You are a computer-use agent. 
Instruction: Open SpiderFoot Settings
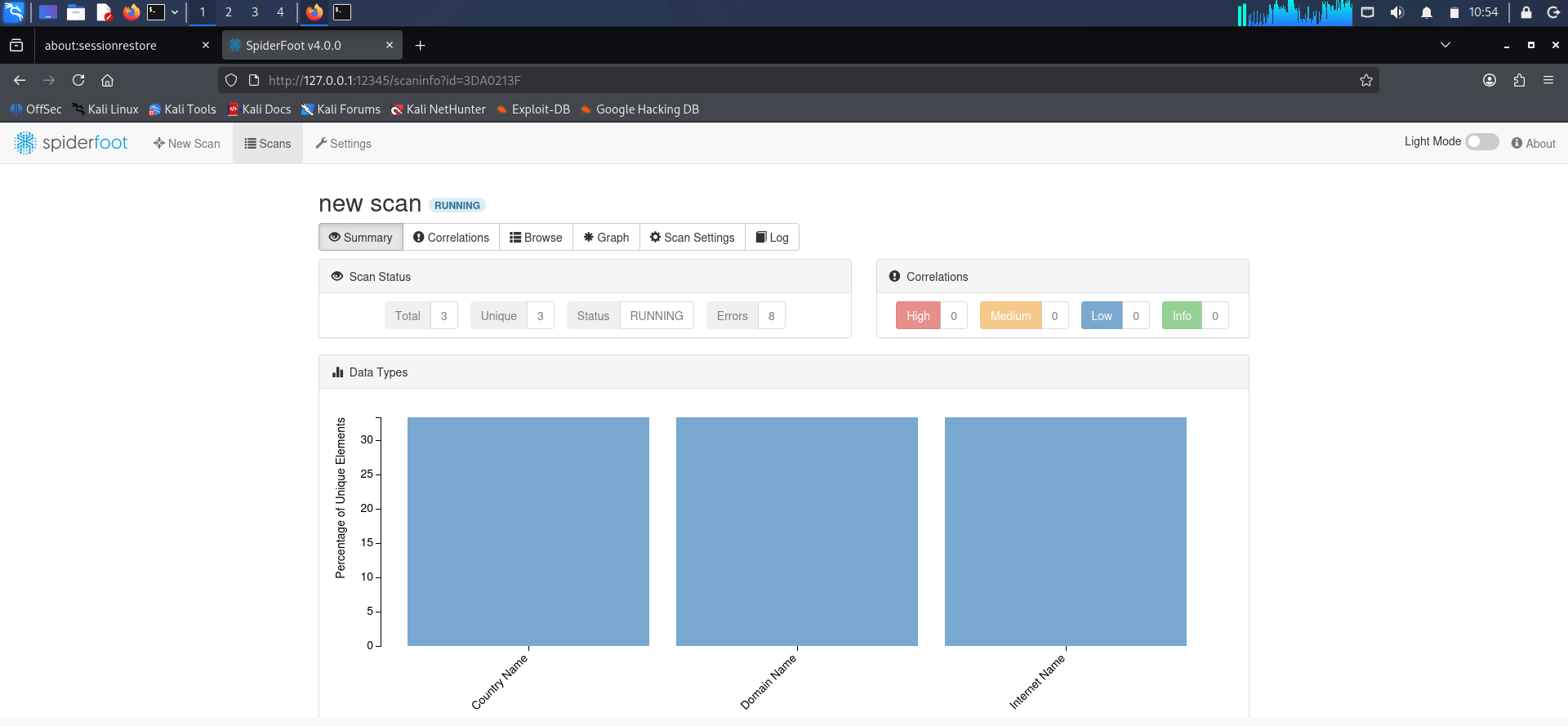pos(344,144)
